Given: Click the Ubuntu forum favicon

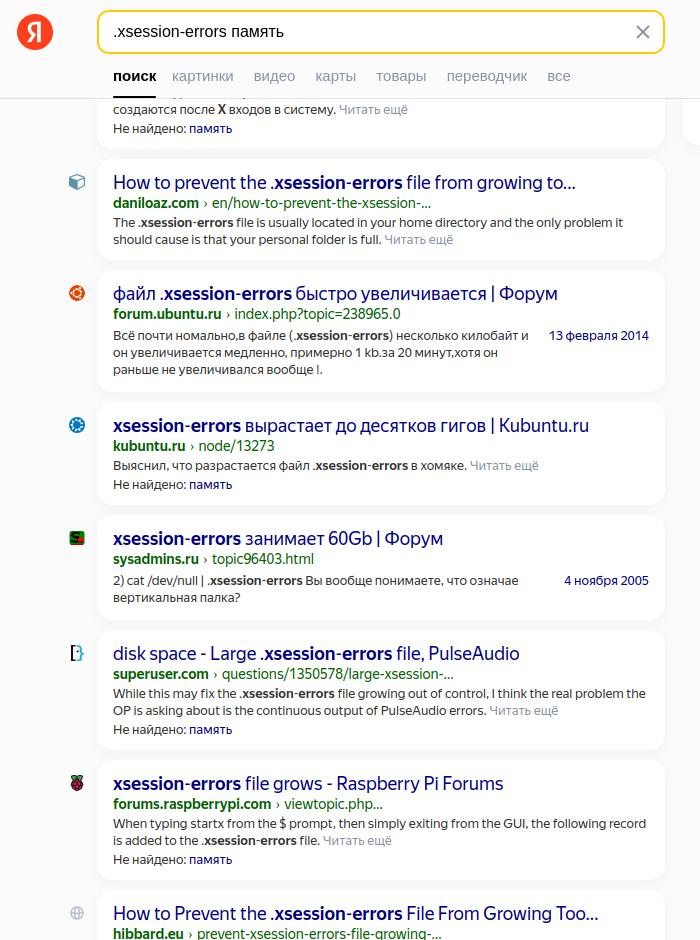Looking at the screenshot, I should tap(77, 293).
